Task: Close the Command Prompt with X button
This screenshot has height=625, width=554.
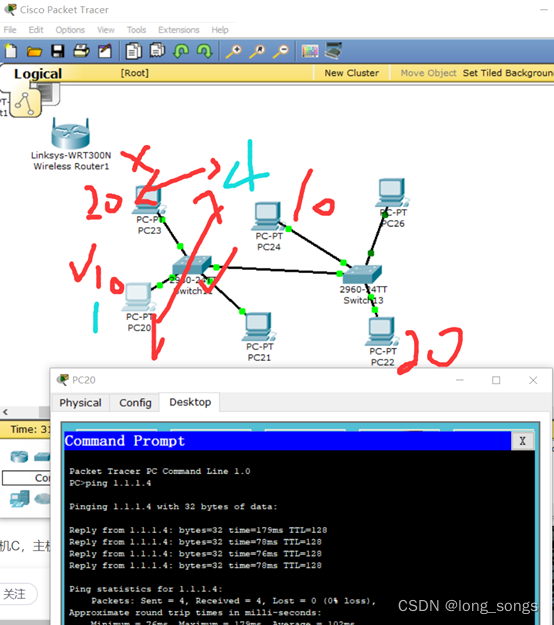Action: [x=522, y=441]
